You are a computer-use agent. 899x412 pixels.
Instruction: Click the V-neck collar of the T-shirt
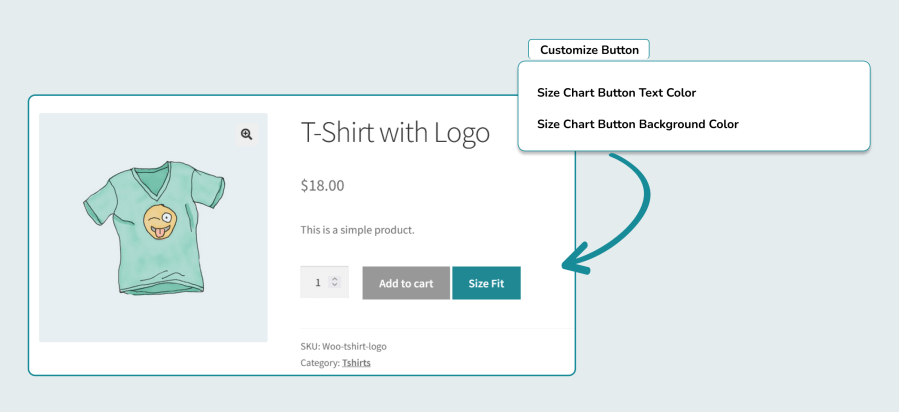[x=155, y=182]
